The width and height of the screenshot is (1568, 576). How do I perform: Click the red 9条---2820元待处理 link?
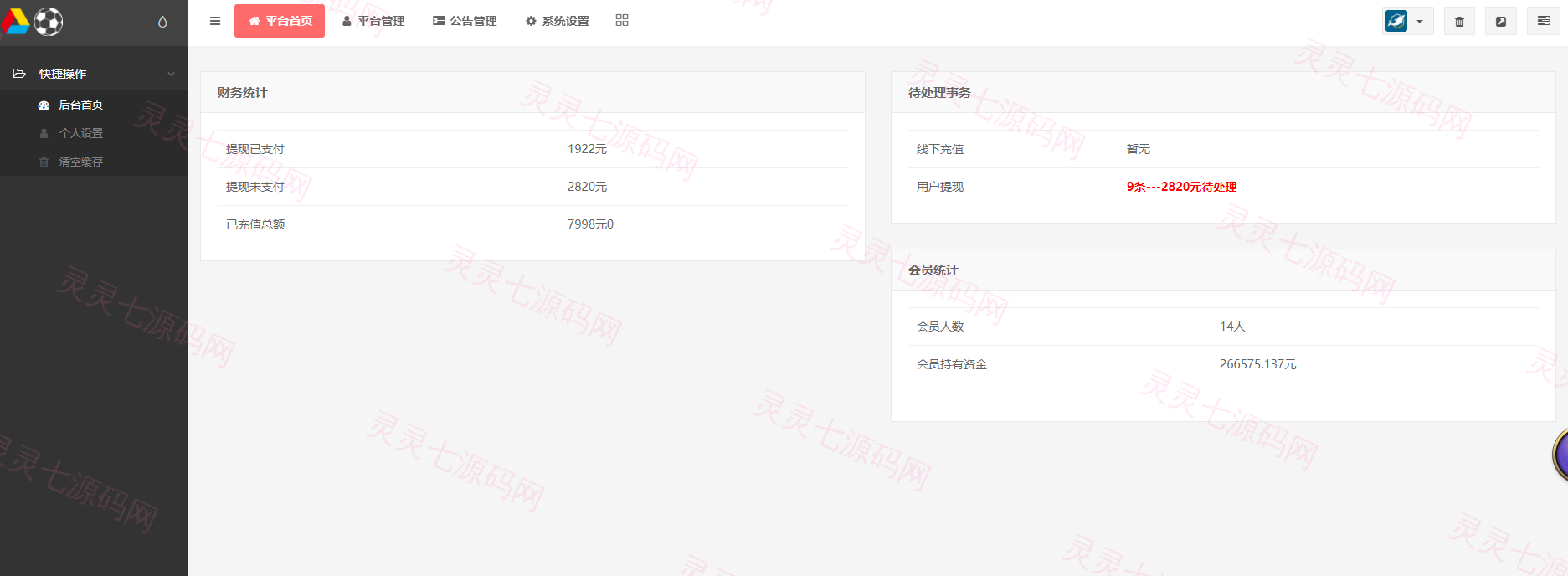[x=1181, y=187]
